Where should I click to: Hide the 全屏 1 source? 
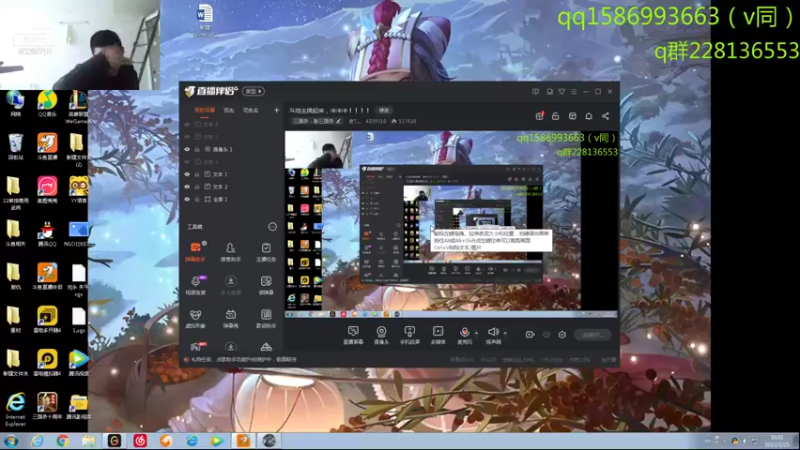(187, 199)
